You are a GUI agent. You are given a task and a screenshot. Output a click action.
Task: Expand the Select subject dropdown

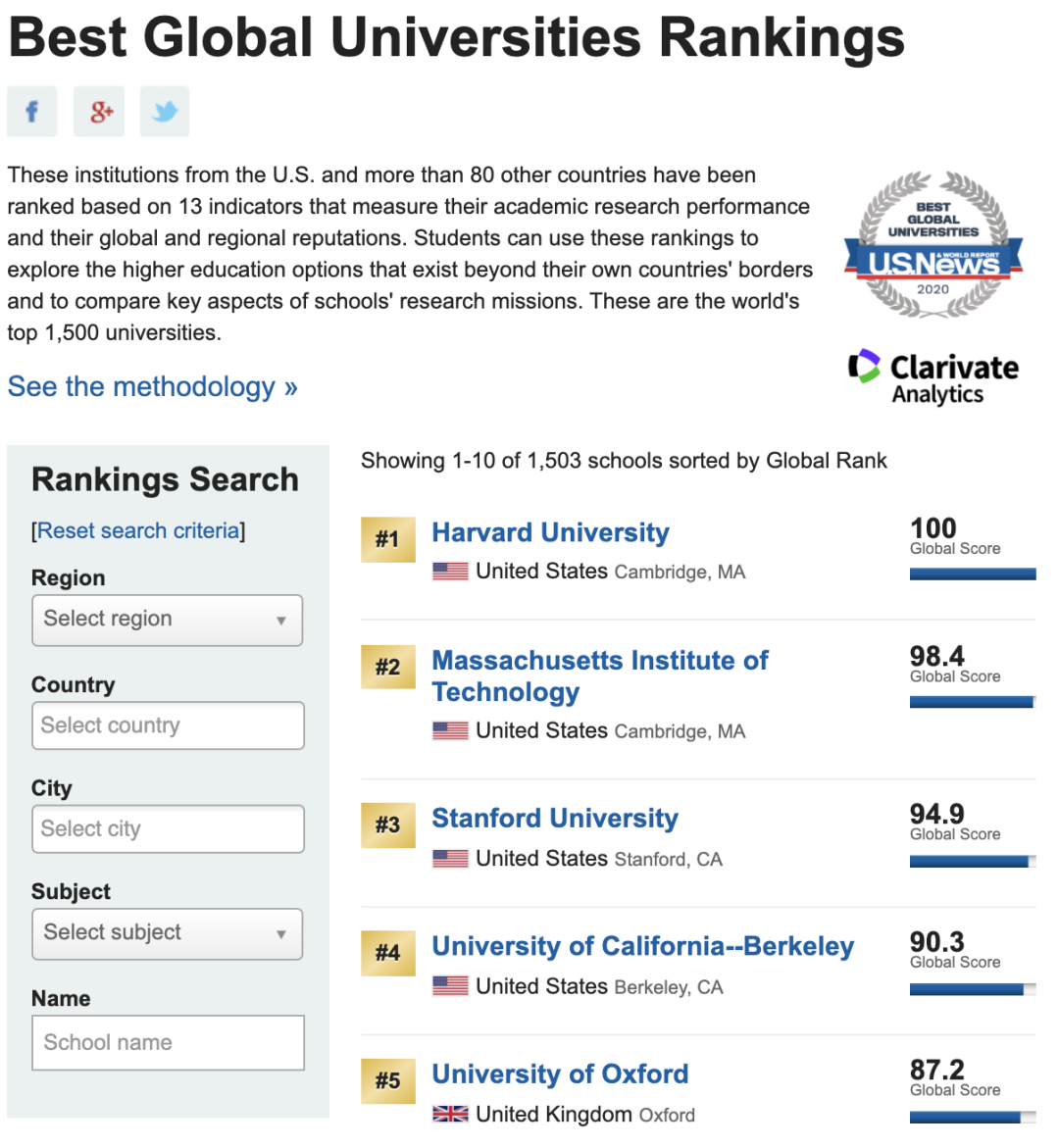tap(167, 933)
